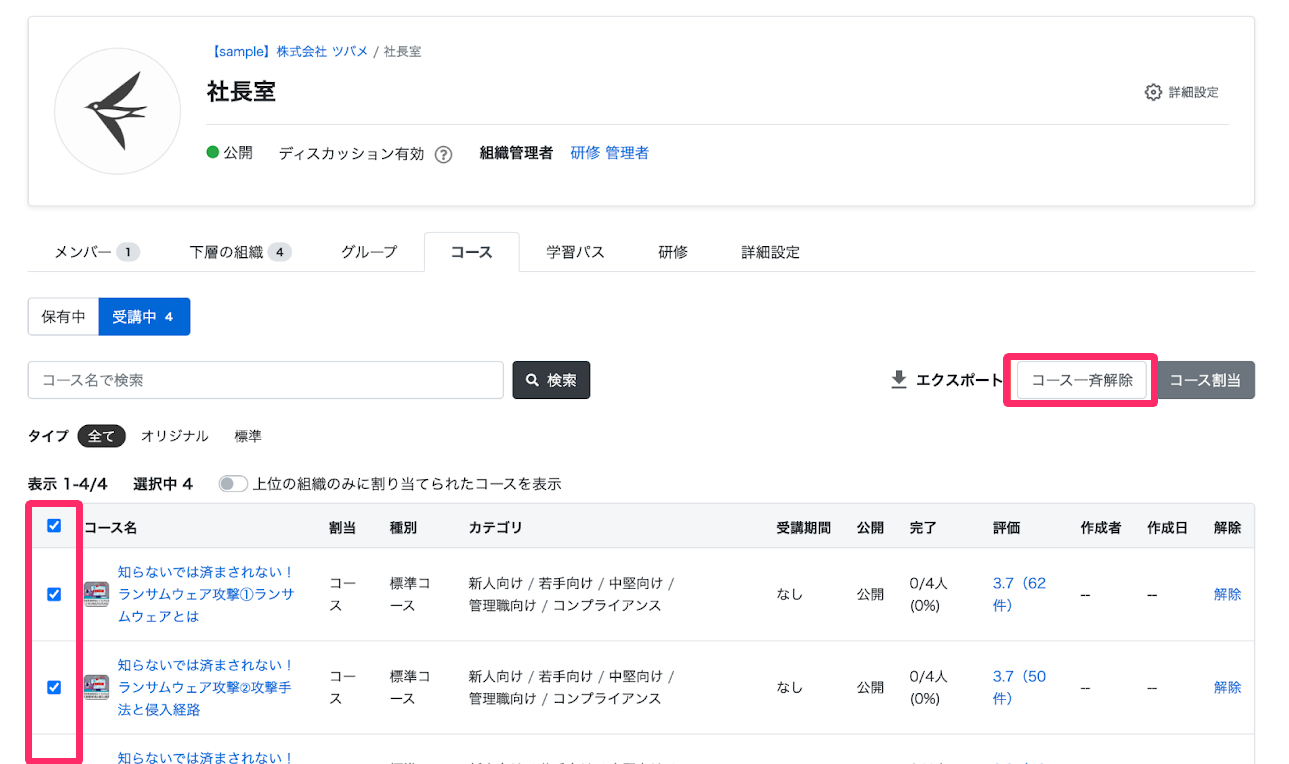
Task: Select the 受講中 segment button
Action: [x=144, y=317]
